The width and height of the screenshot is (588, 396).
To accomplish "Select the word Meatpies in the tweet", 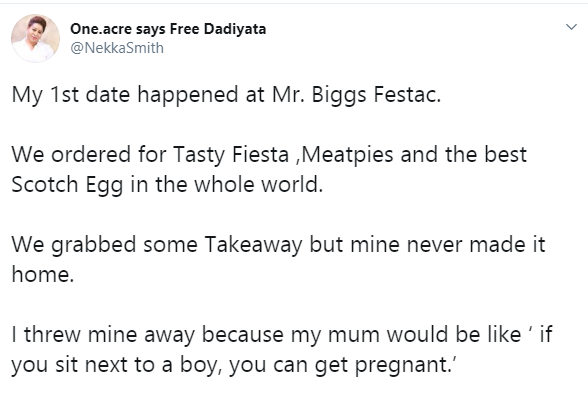I will (347, 154).
